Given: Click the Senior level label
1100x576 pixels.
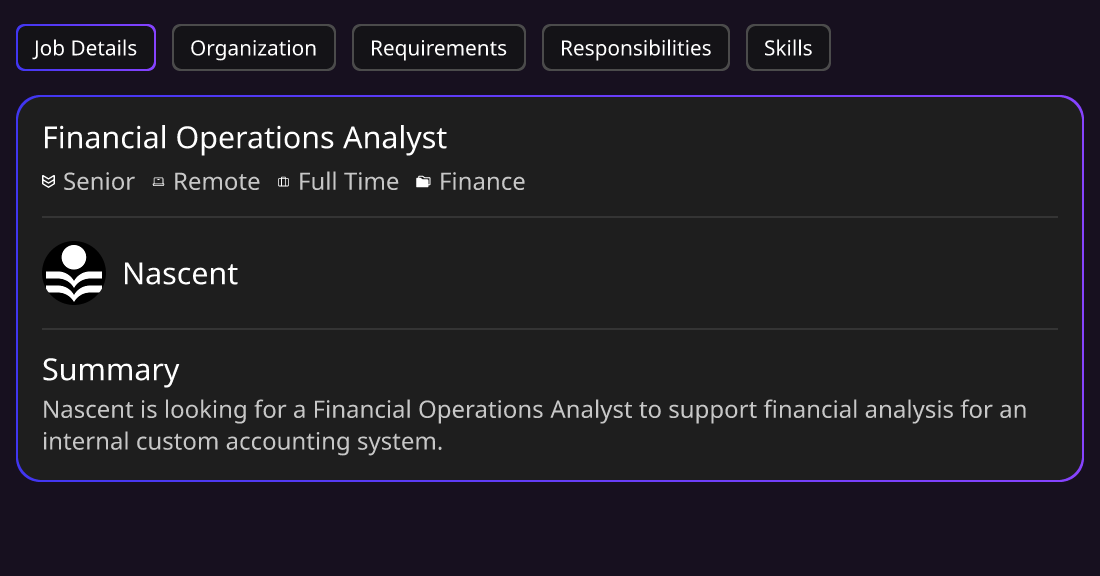Looking at the screenshot, I should click(x=99, y=182).
